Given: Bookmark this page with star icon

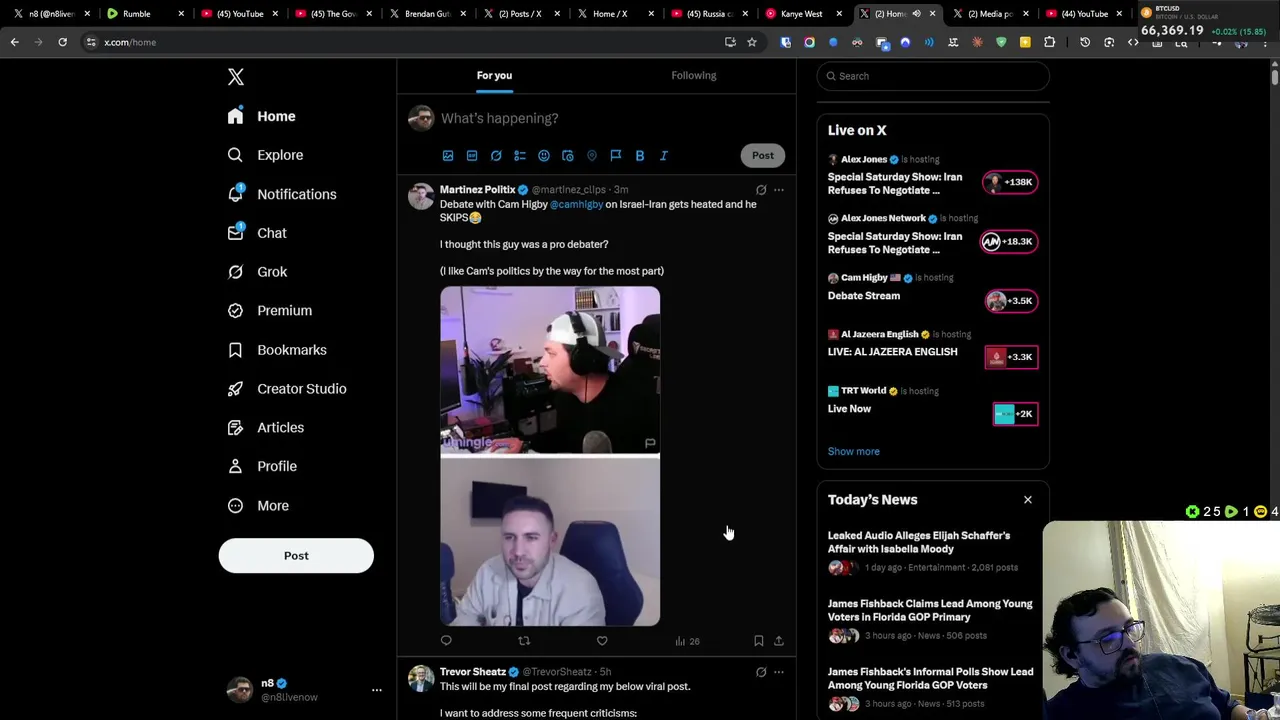Looking at the screenshot, I should coord(752,42).
